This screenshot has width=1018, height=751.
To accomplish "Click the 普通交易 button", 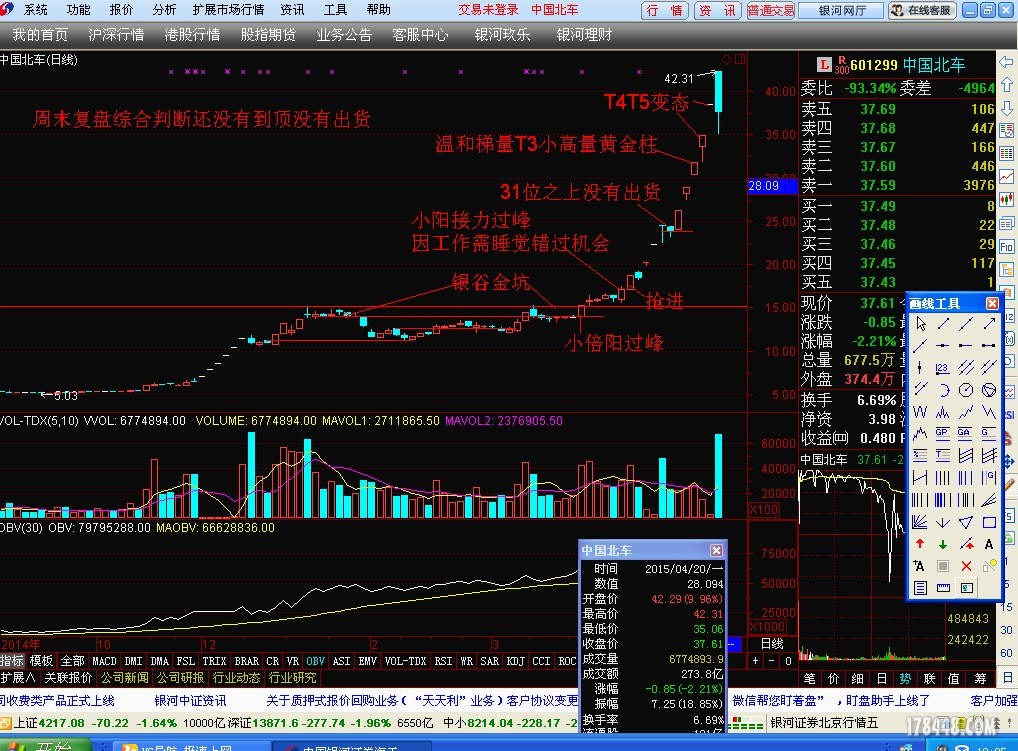I will (771, 10).
